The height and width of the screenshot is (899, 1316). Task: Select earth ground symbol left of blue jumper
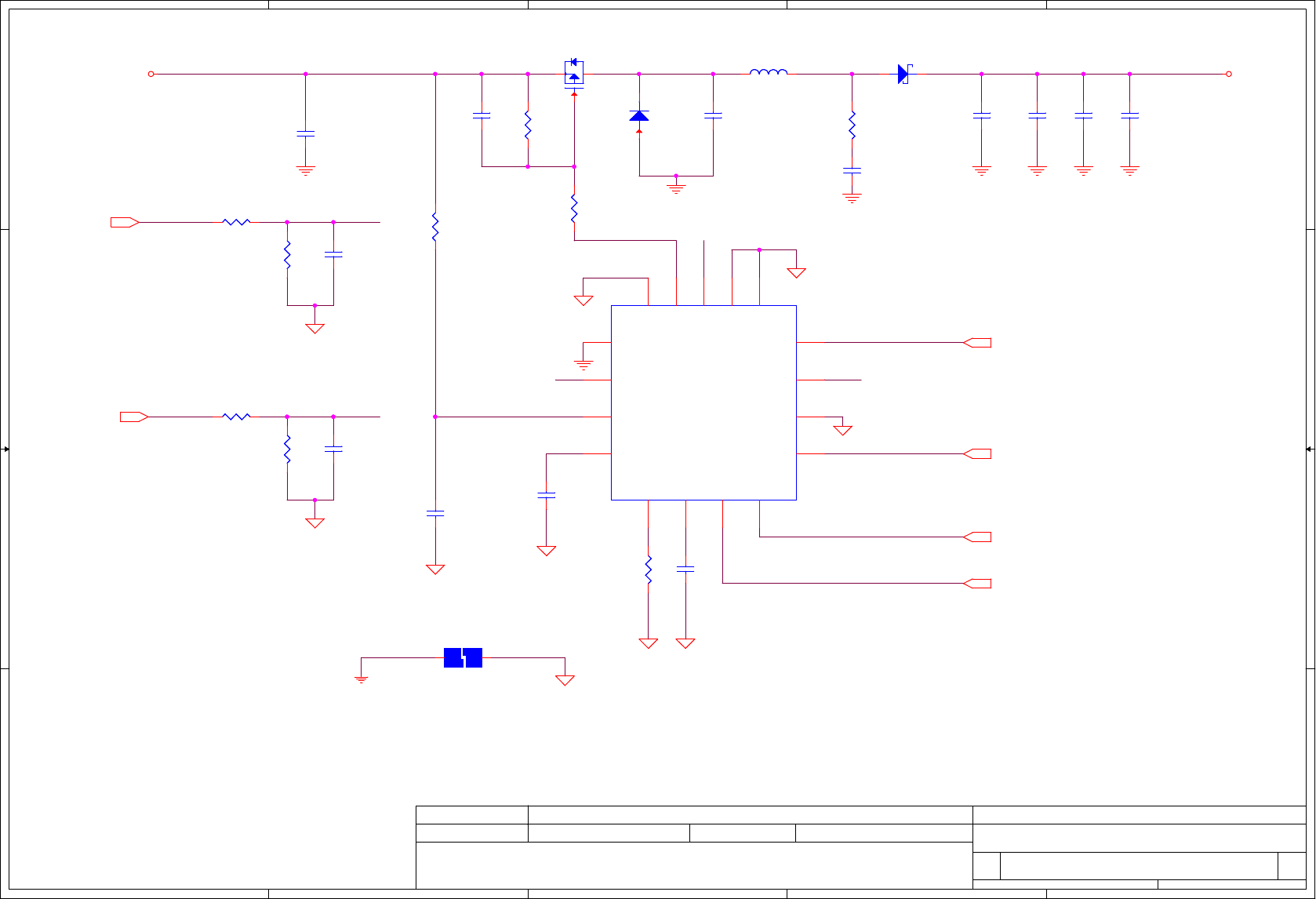coord(362,679)
